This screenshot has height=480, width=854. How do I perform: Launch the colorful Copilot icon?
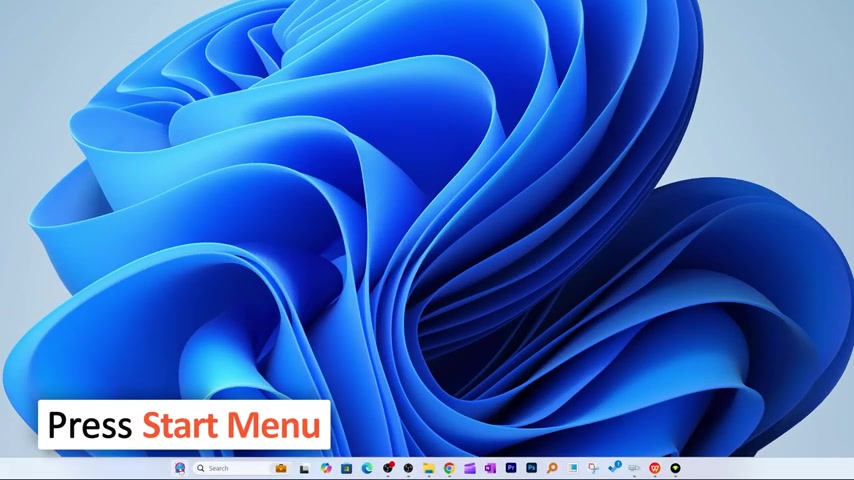click(x=326, y=468)
